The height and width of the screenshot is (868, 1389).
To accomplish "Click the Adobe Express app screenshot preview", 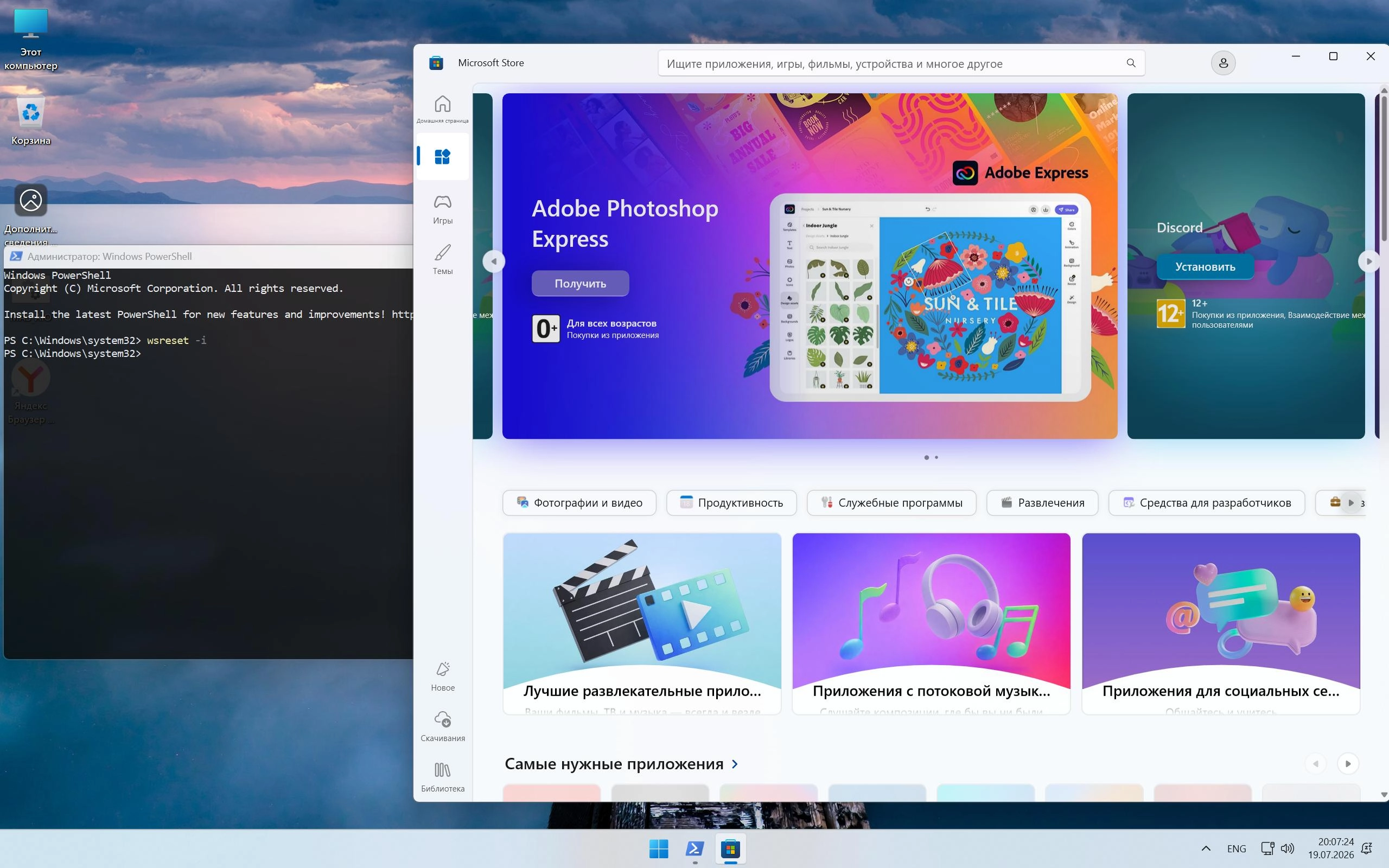I will coord(930,297).
